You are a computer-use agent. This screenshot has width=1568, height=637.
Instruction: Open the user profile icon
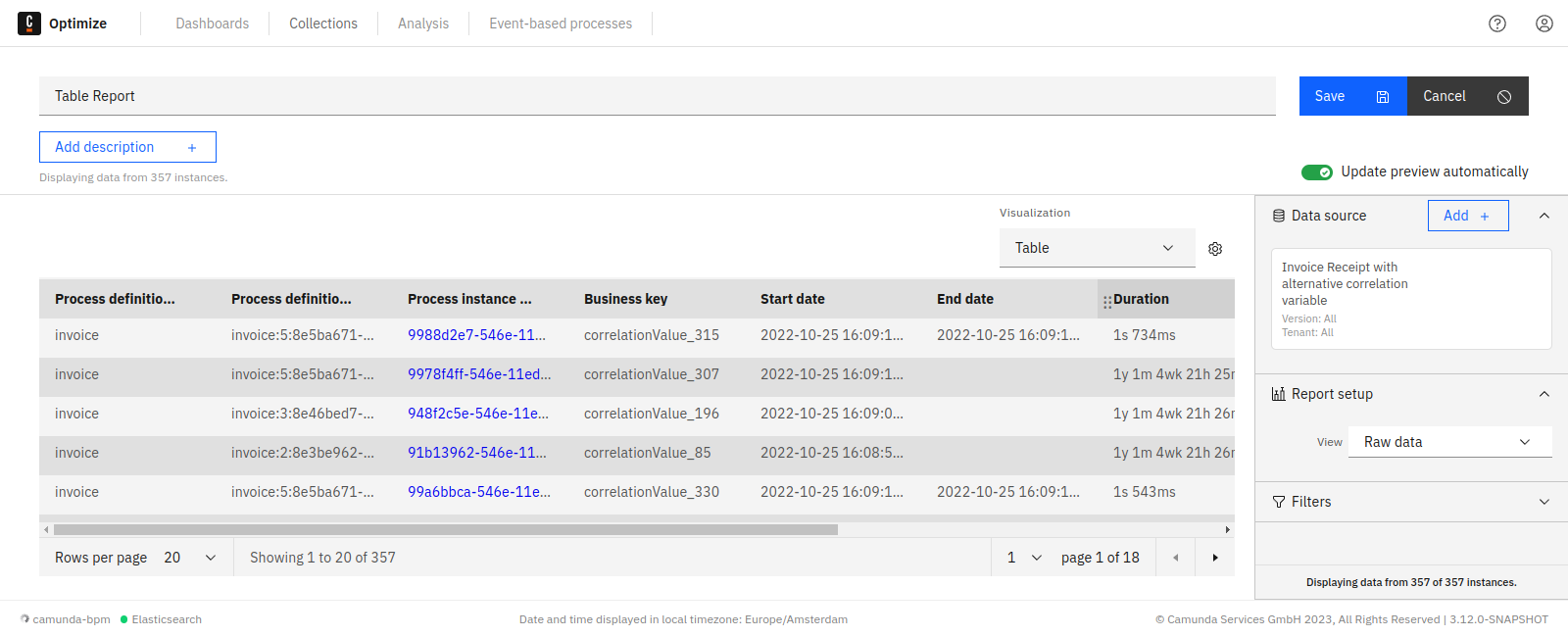(x=1543, y=24)
